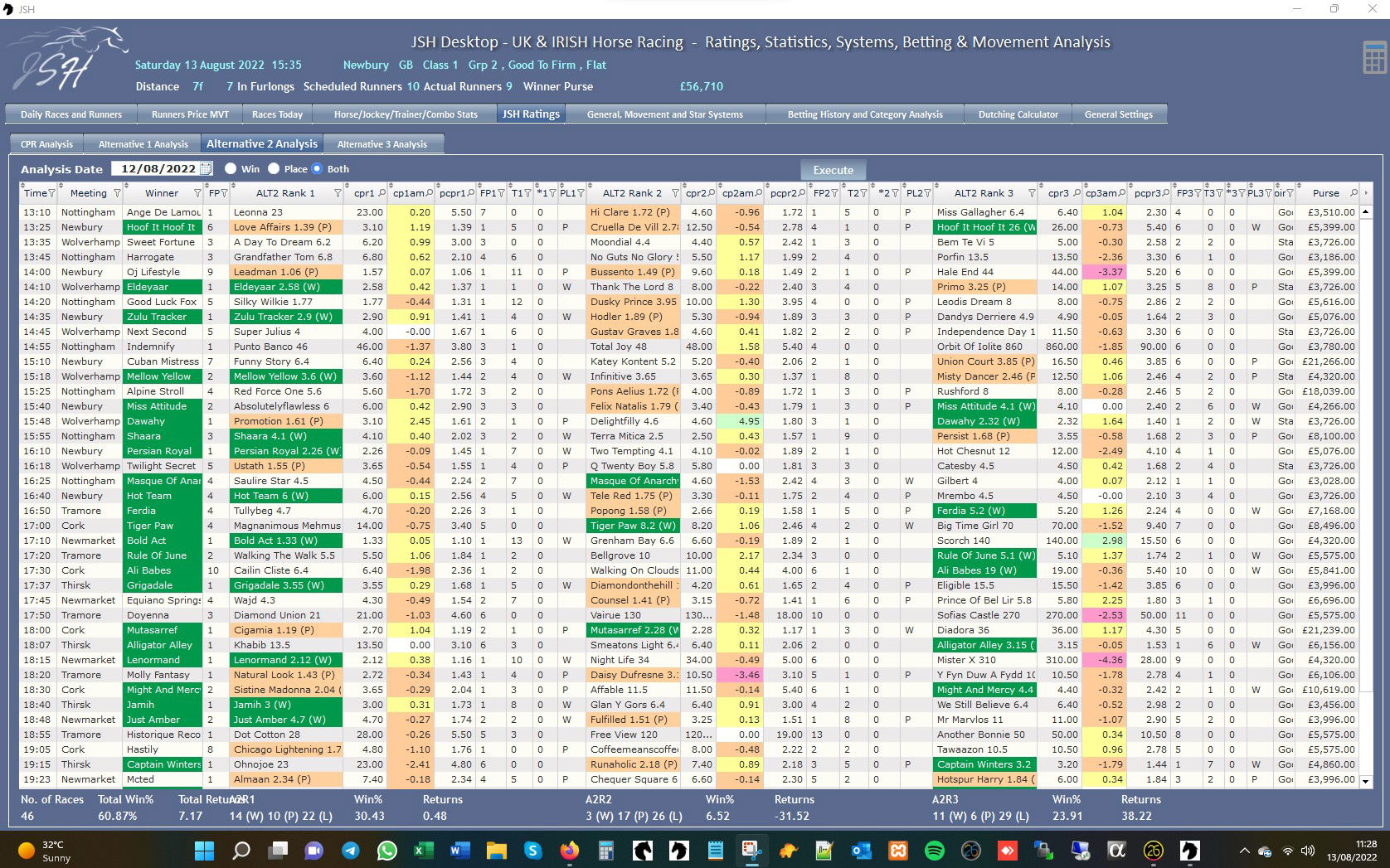Open the Windows Start menu
This screenshot has height=868, width=1390.
point(204,851)
